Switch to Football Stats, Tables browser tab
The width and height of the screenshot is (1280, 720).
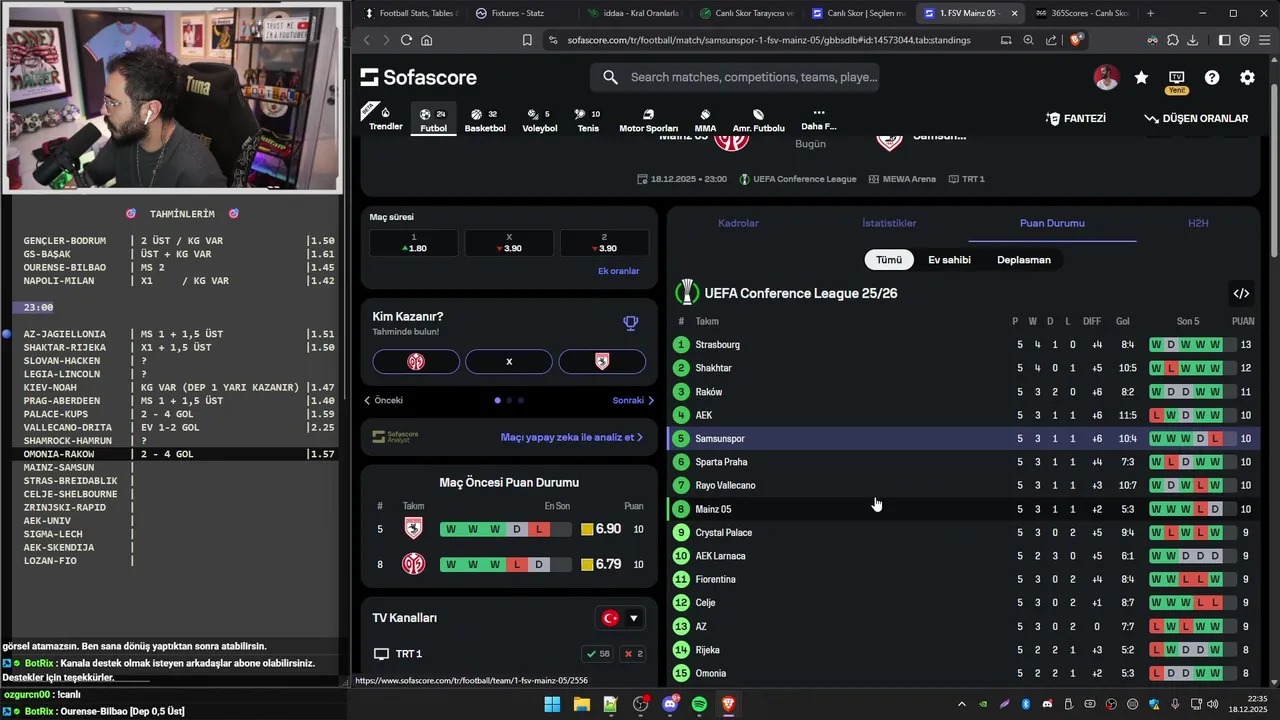(409, 13)
